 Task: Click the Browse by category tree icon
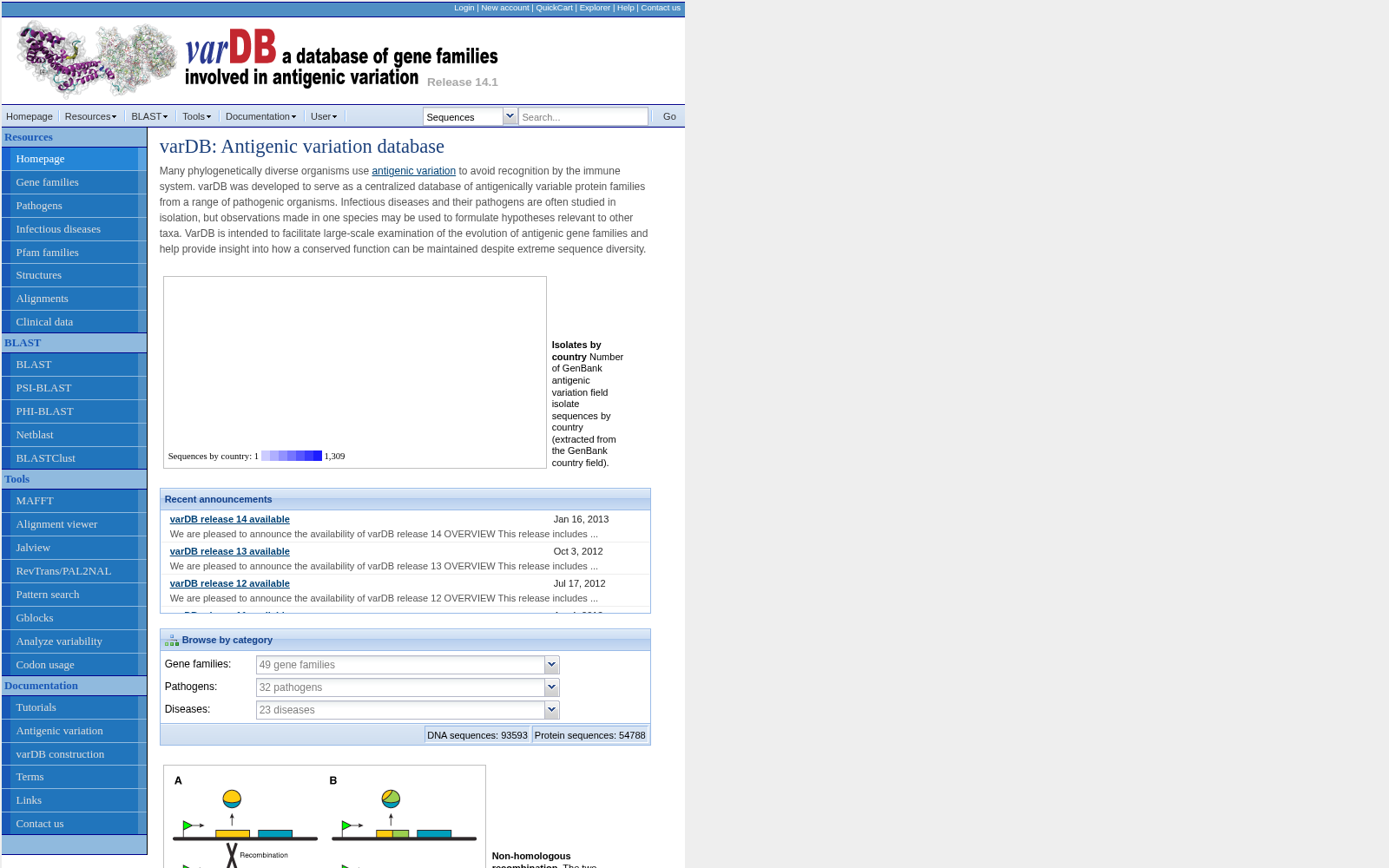[x=172, y=641]
